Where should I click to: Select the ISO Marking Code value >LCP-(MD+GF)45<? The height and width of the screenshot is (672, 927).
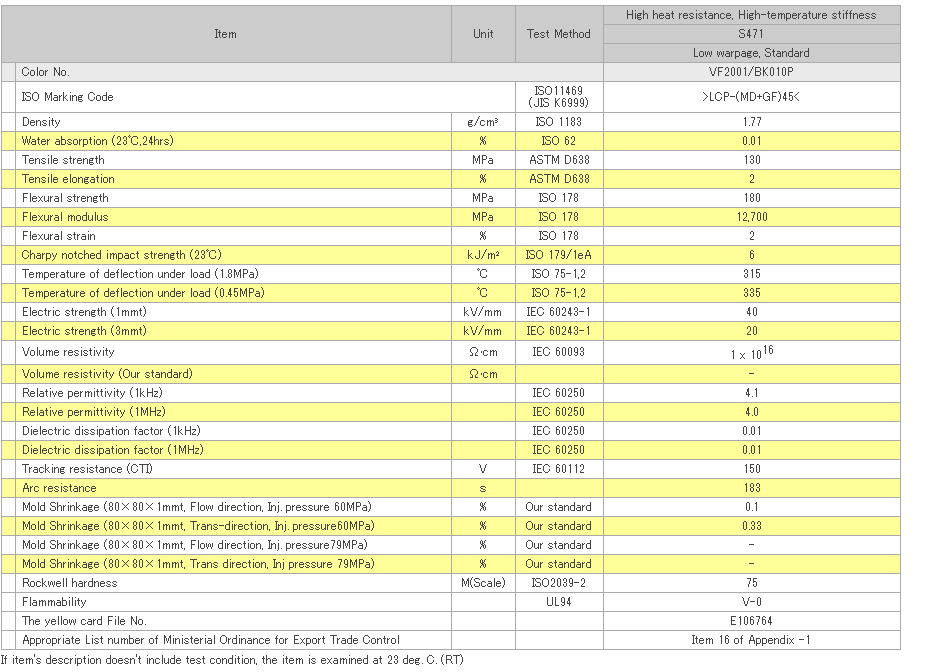pyautogui.click(x=751, y=97)
